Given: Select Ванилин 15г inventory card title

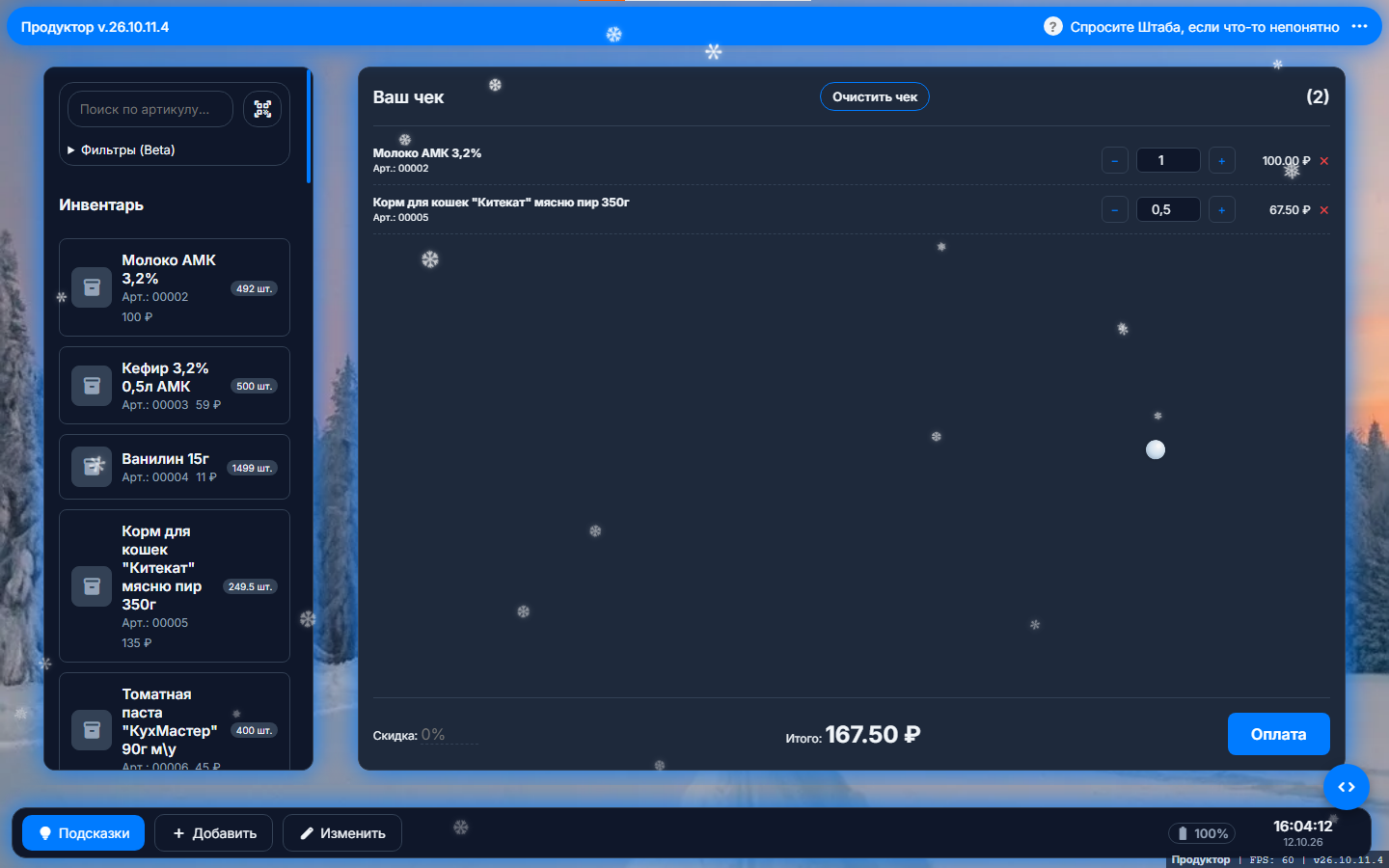Looking at the screenshot, I should coord(165,459).
